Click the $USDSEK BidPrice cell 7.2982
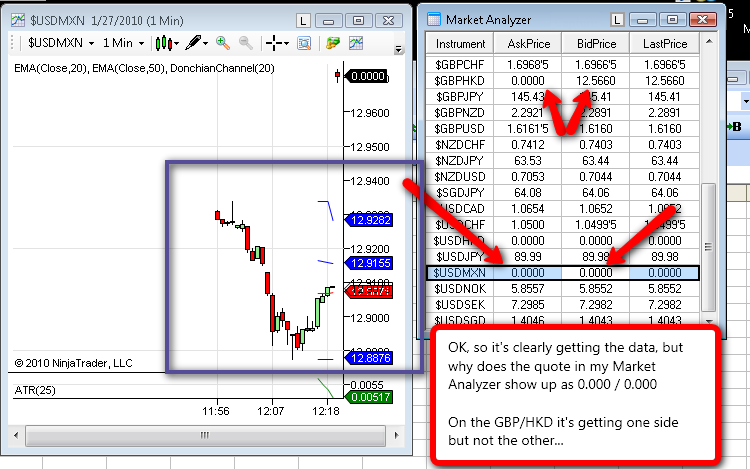Screen dimensions: 750x469 click(596, 305)
